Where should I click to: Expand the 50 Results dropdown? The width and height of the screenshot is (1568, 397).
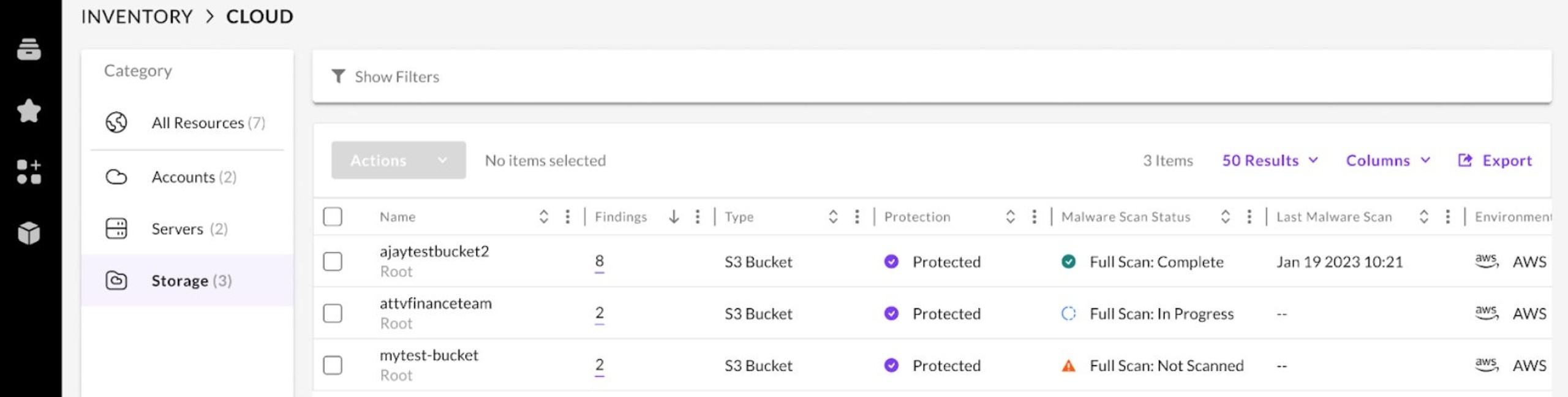[1270, 161]
